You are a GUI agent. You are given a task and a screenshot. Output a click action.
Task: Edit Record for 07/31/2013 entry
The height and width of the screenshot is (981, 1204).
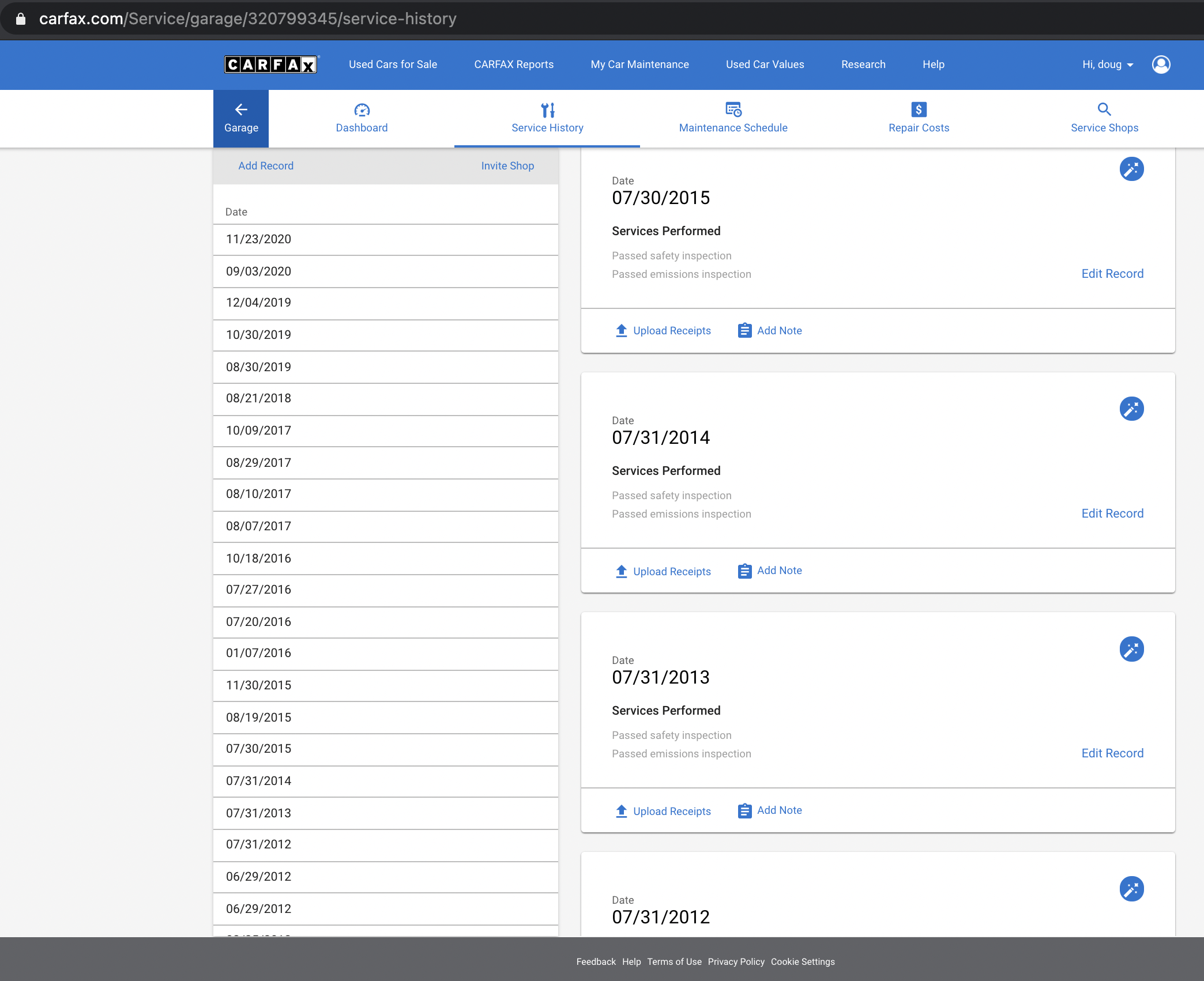coord(1112,753)
